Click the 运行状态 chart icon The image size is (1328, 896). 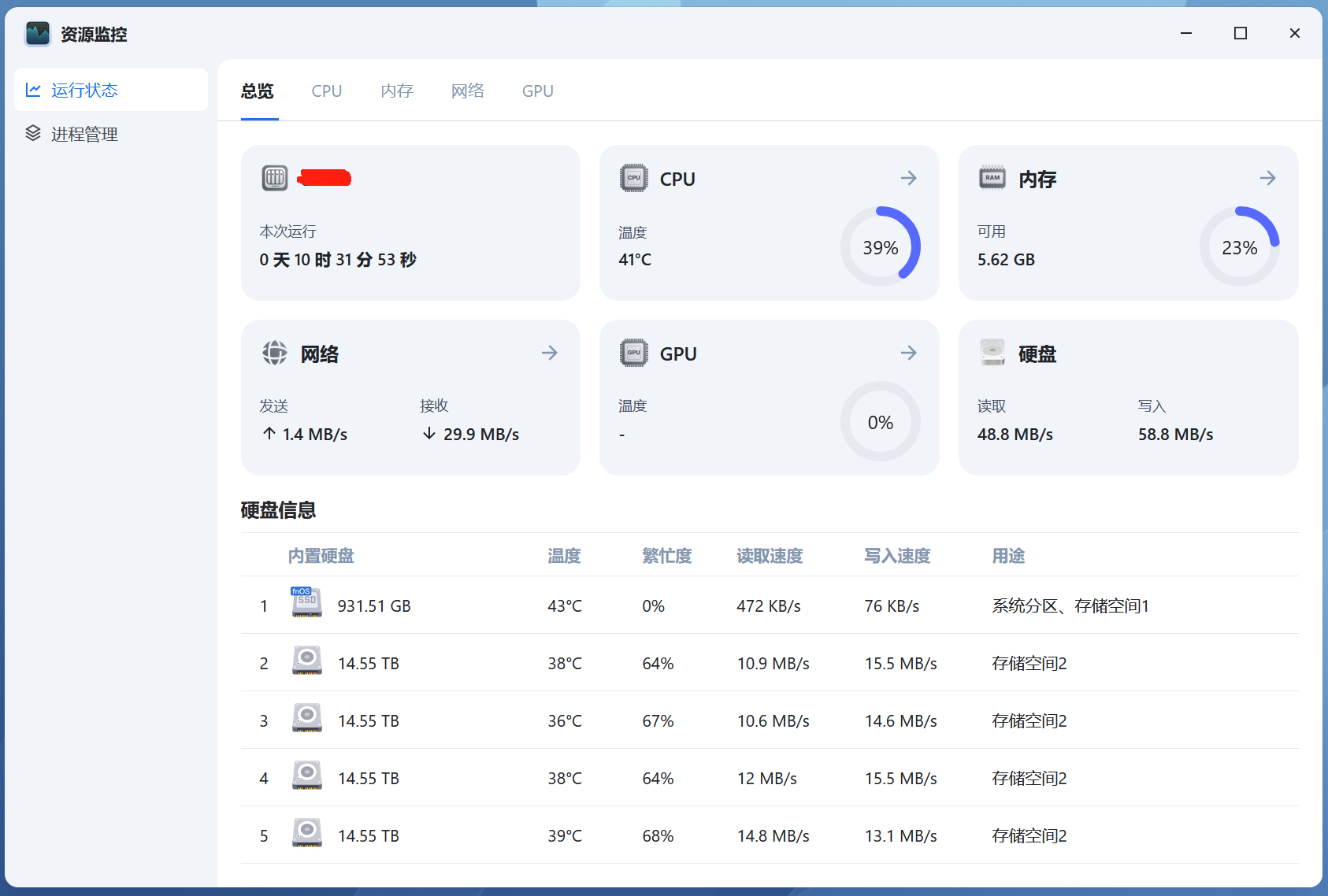tap(33, 90)
